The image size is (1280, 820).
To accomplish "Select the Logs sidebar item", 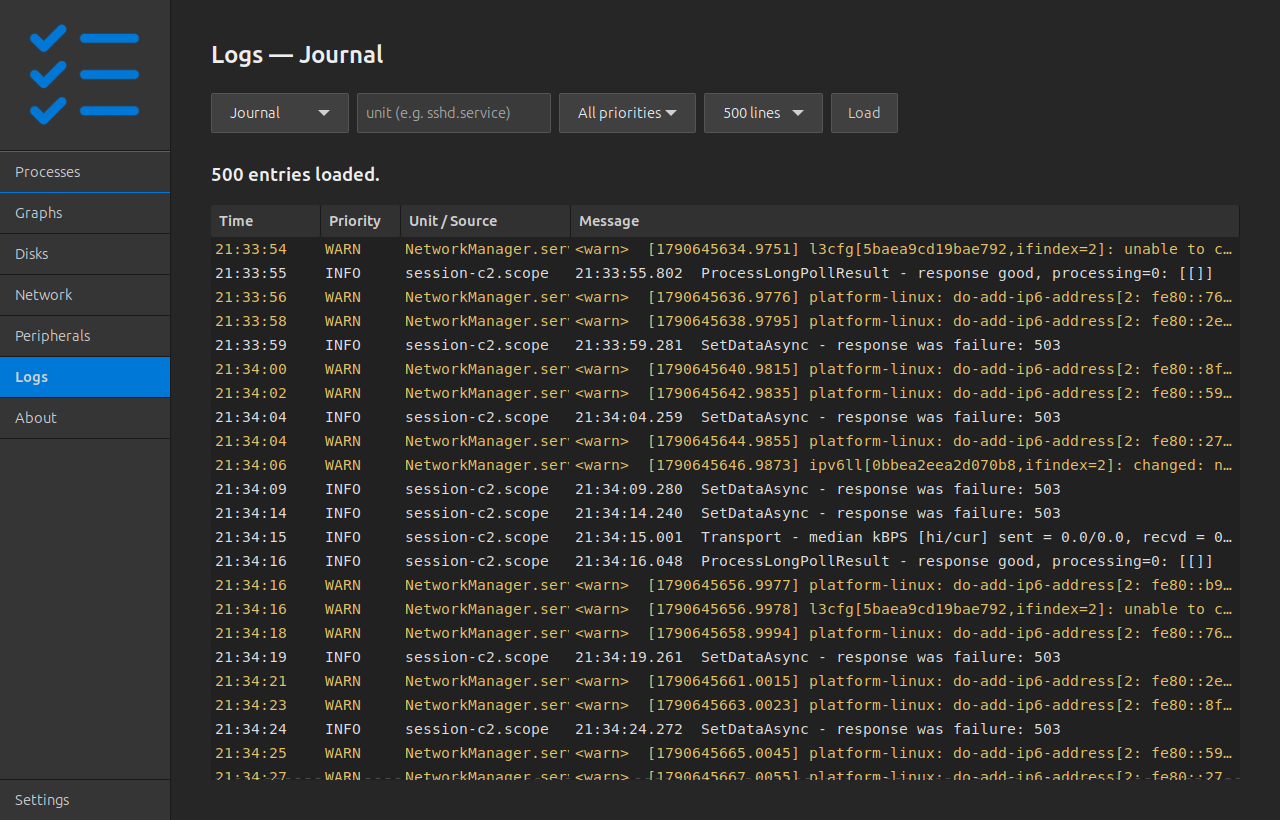I will click(85, 377).
